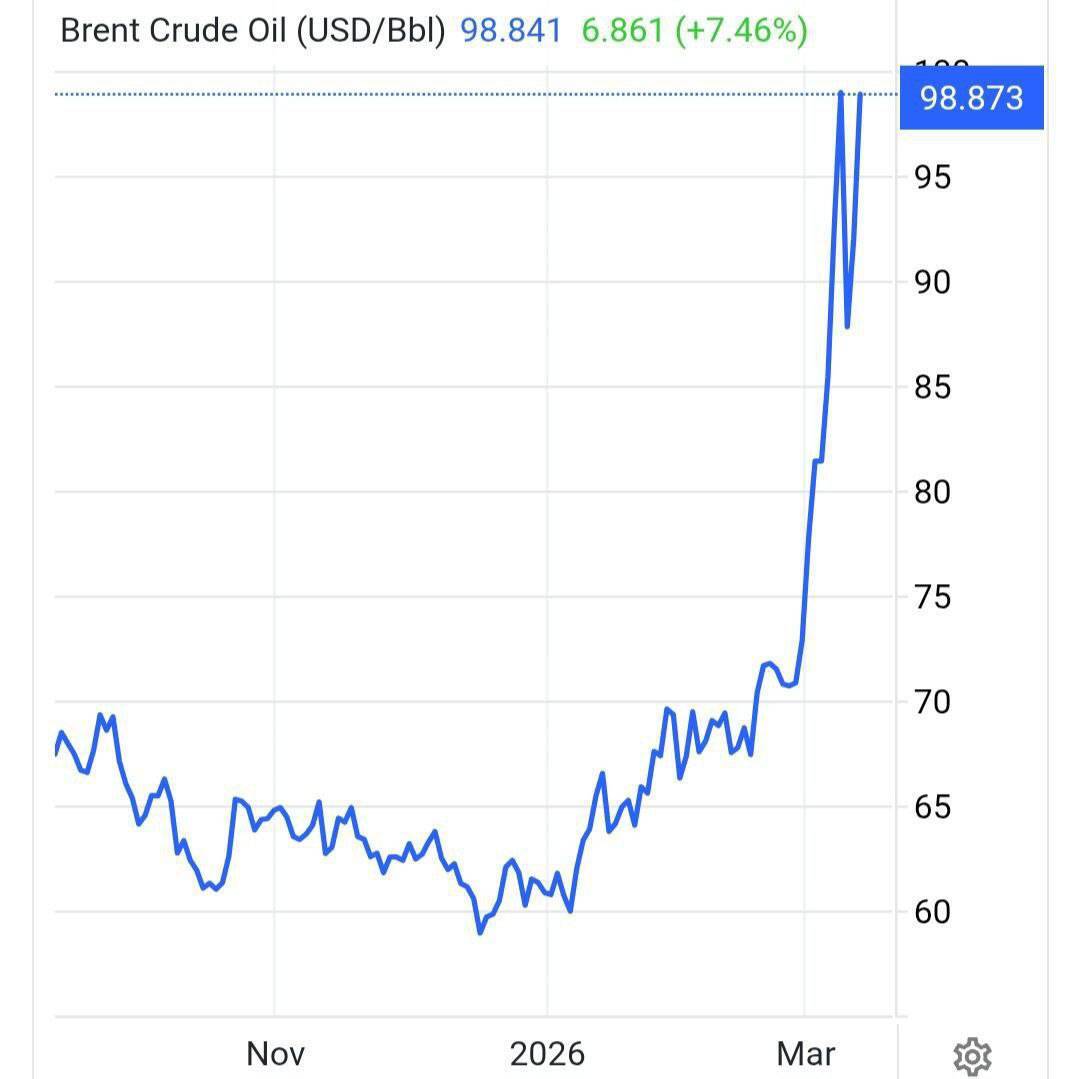Click the March dip between the two peaks
This screenshot has width=1080, height=1079.
click(847, 326)
